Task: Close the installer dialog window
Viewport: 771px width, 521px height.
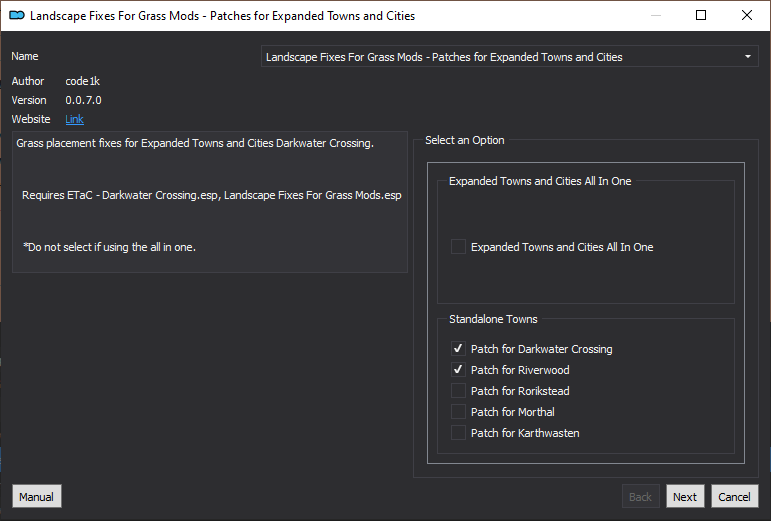Action: (746, 15)
